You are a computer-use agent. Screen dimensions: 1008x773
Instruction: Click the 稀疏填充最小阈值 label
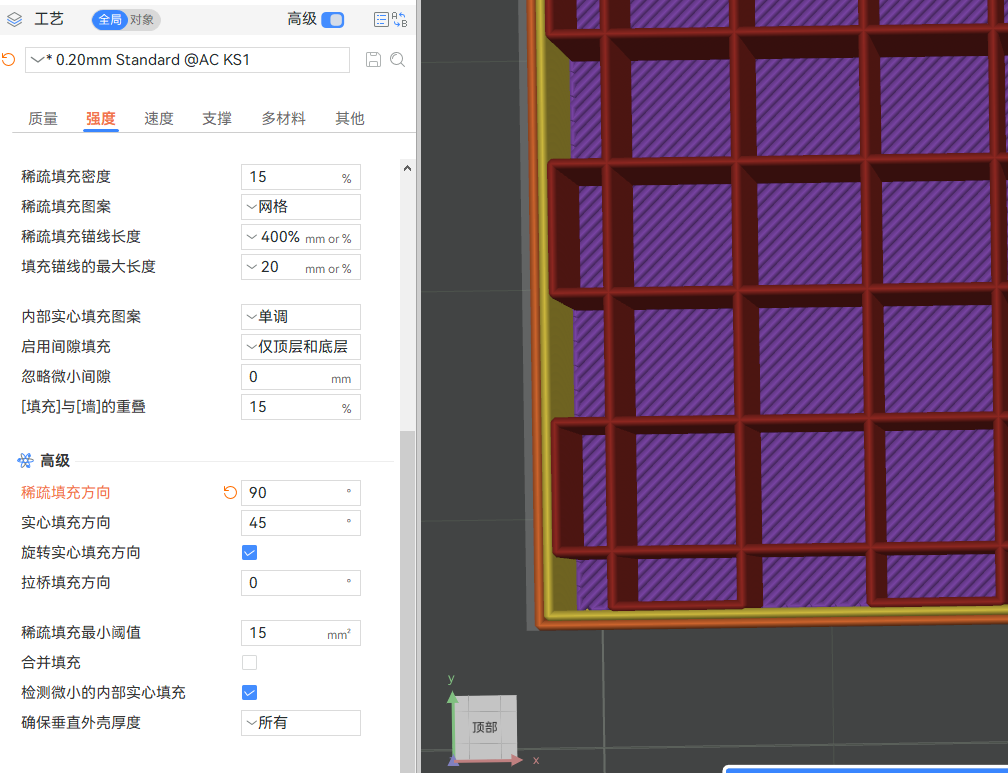click(80, 633)
